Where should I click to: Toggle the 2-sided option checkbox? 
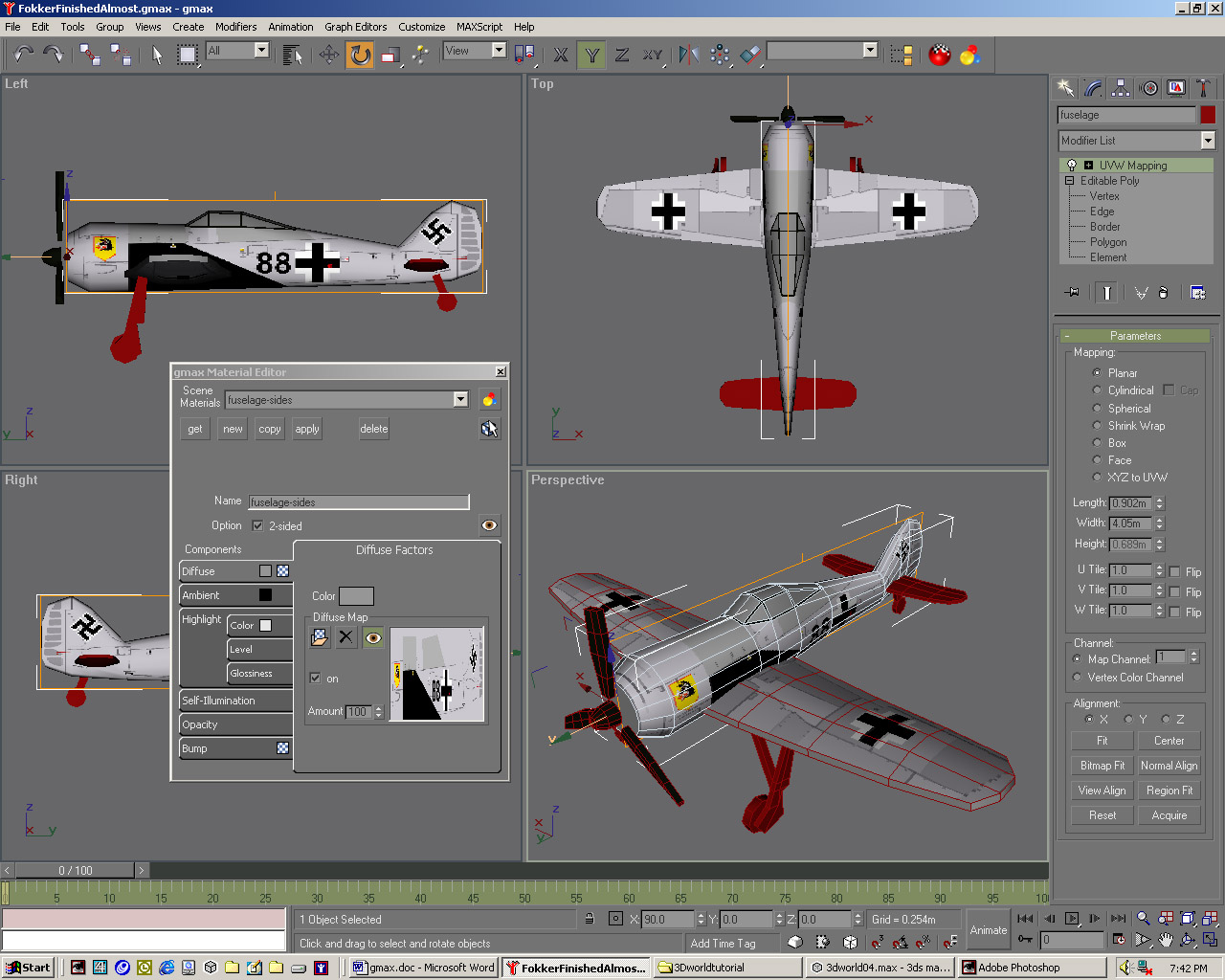tap(257, 525)
